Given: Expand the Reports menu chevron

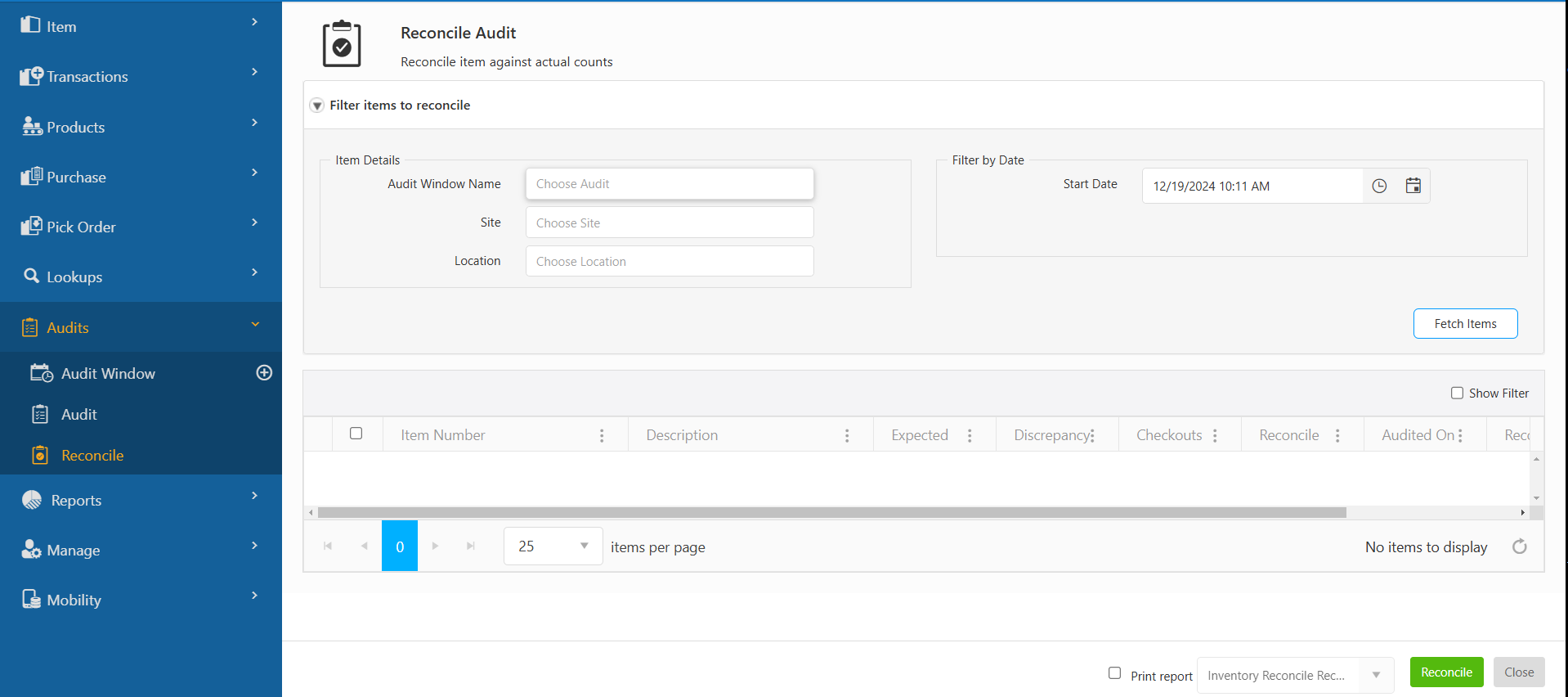Looking at the screenshot, I should click(255, 496).
